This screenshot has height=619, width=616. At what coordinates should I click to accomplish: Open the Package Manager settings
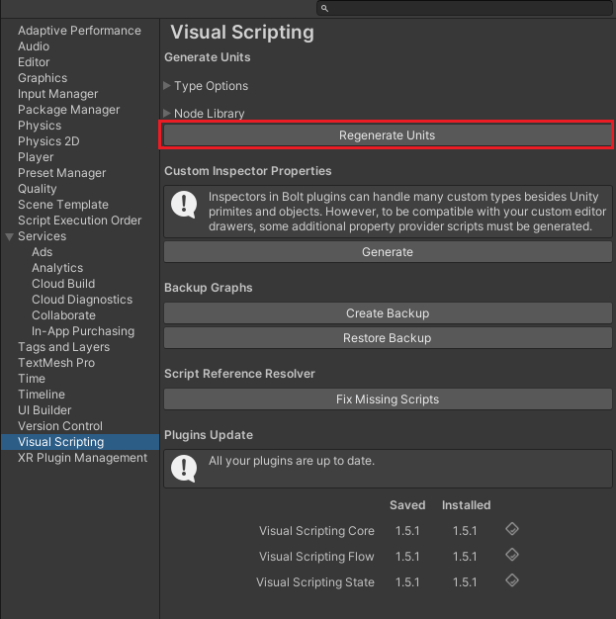pos(69,110)
